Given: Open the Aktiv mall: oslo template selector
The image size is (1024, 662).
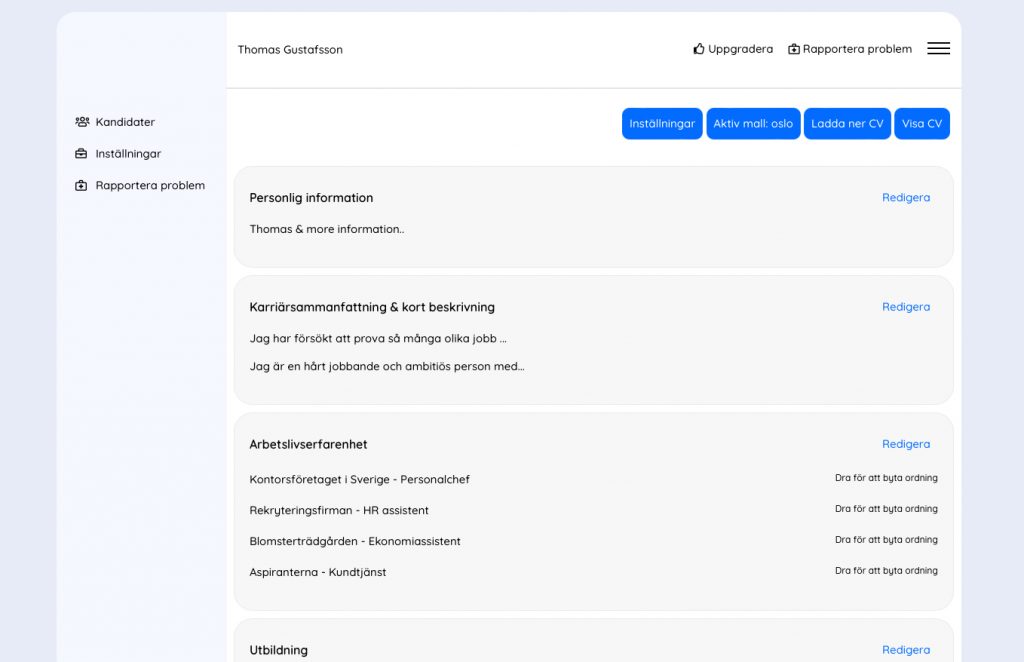Looking at the screenshot, I should 753,124.
